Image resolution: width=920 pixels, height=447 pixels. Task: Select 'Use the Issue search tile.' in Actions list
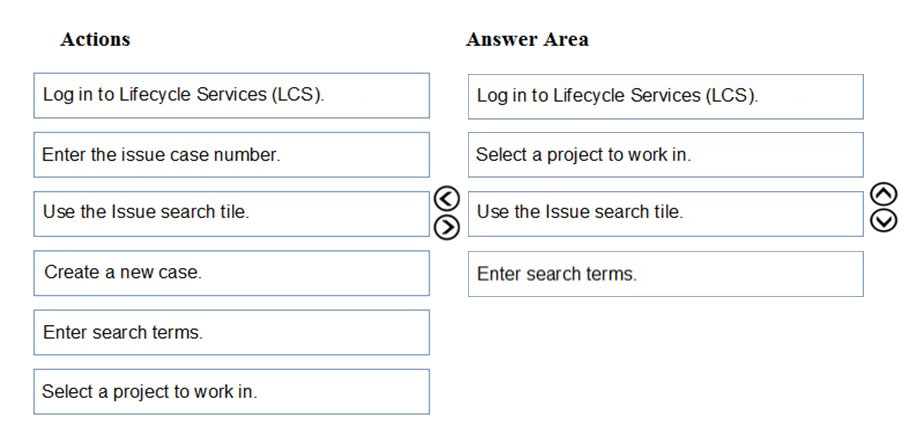231,214
